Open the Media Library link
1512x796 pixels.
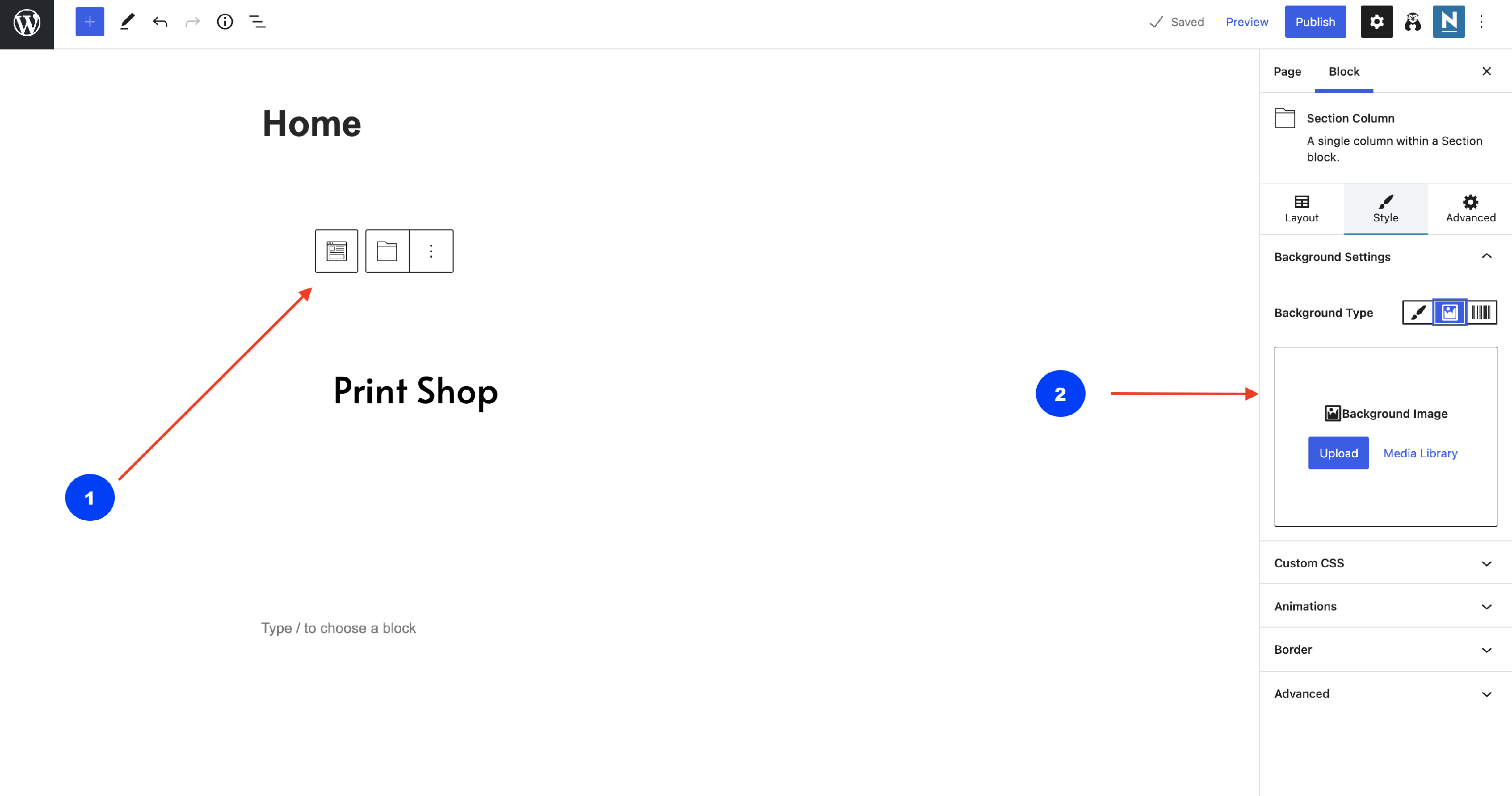pyautogui.click(x=1420, y=453)
